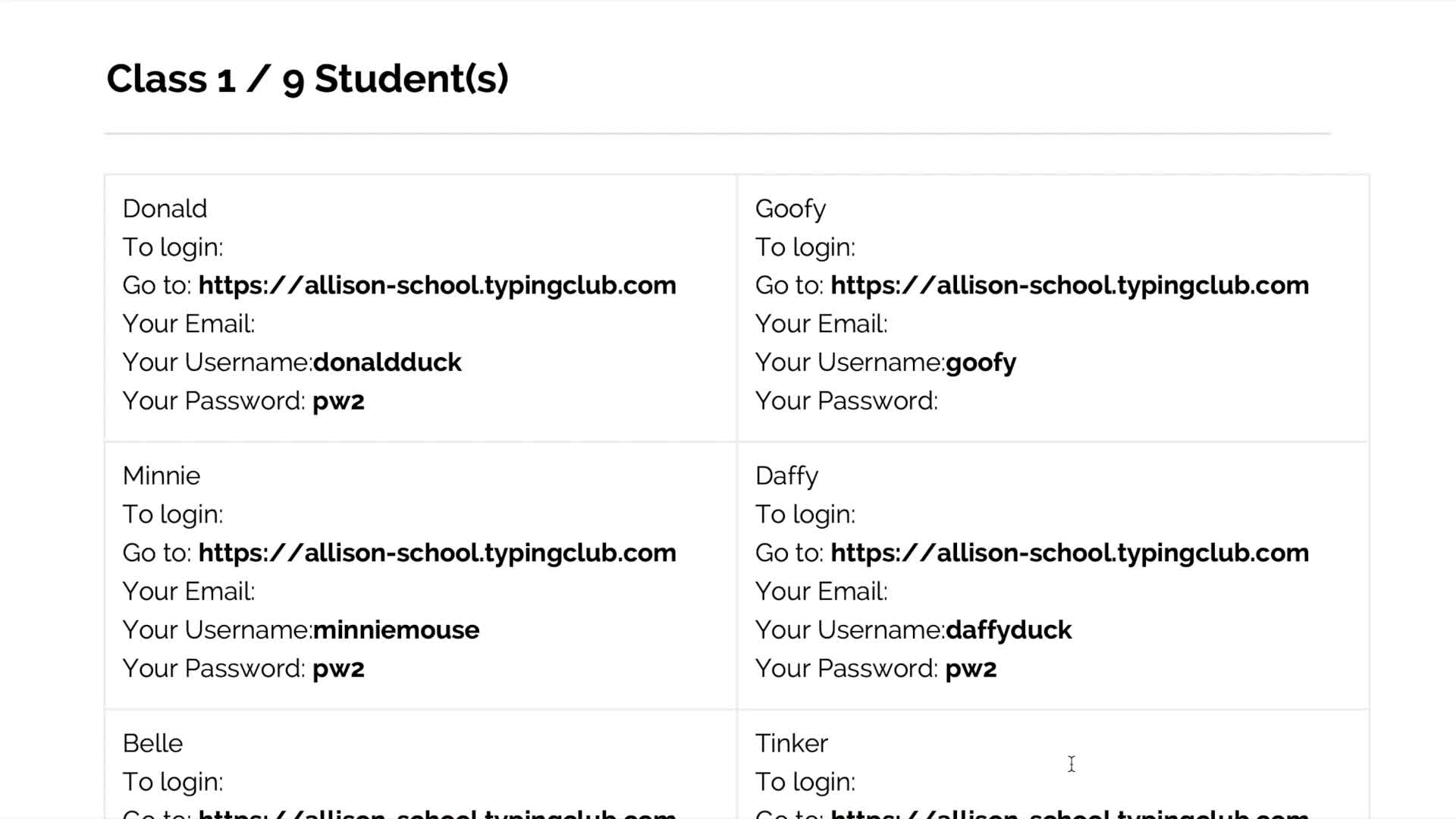Image resolution: width=1456 pixels, height=819 pixels.
Task: Click the student name Belle
Action: [152, 743]
